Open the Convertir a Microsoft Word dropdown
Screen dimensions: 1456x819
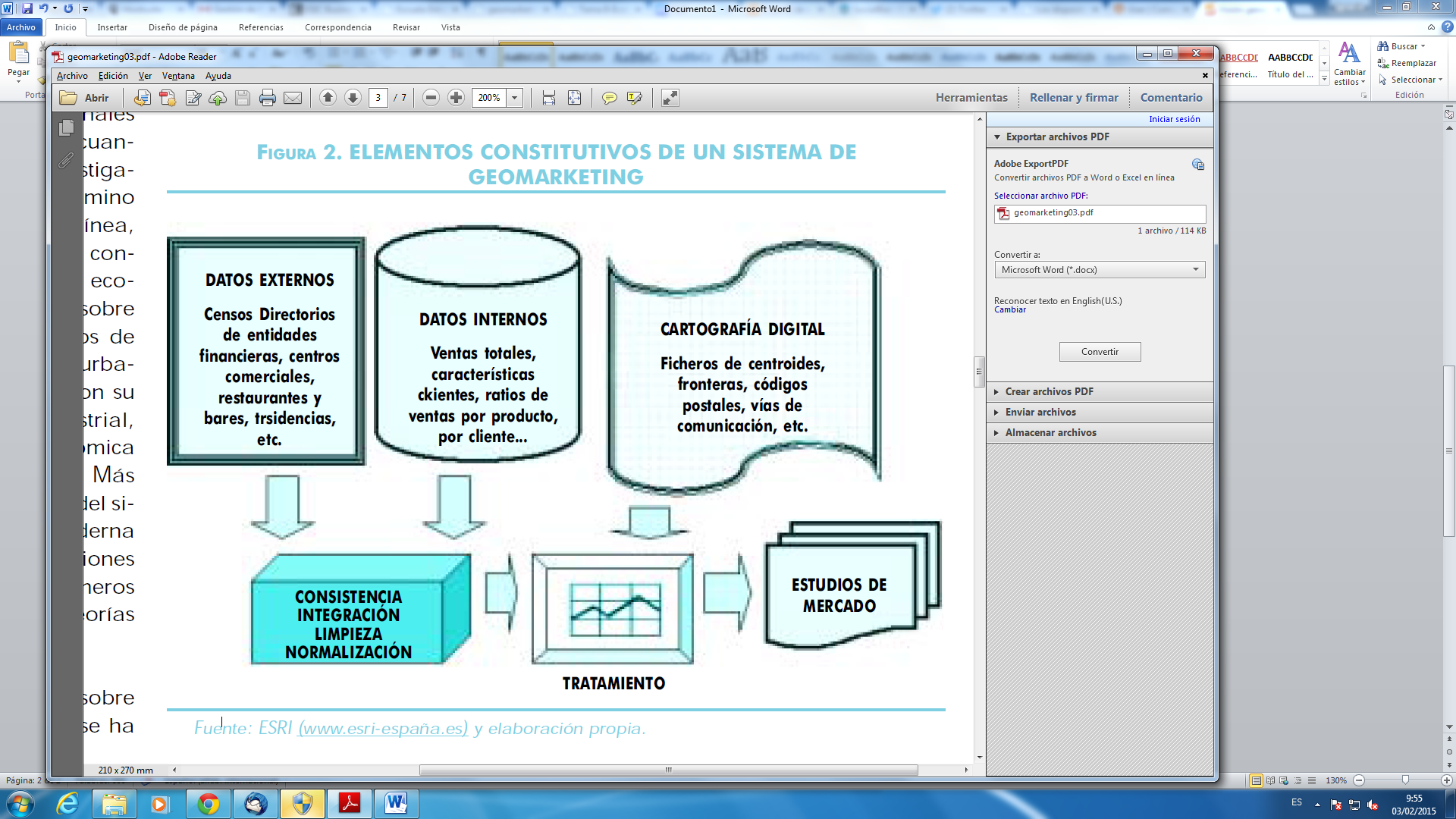1100,270
